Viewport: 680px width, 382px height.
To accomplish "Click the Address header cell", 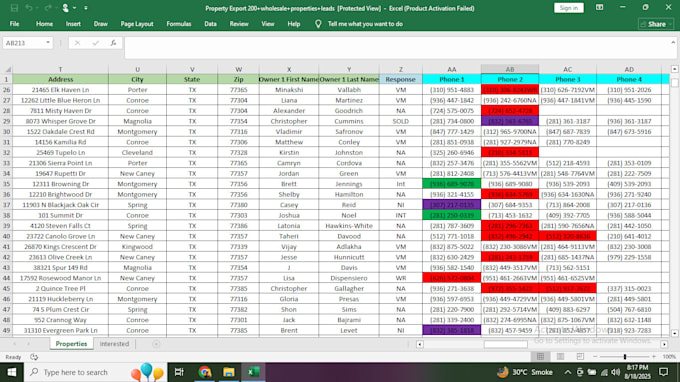I will [x=60, y=79].
